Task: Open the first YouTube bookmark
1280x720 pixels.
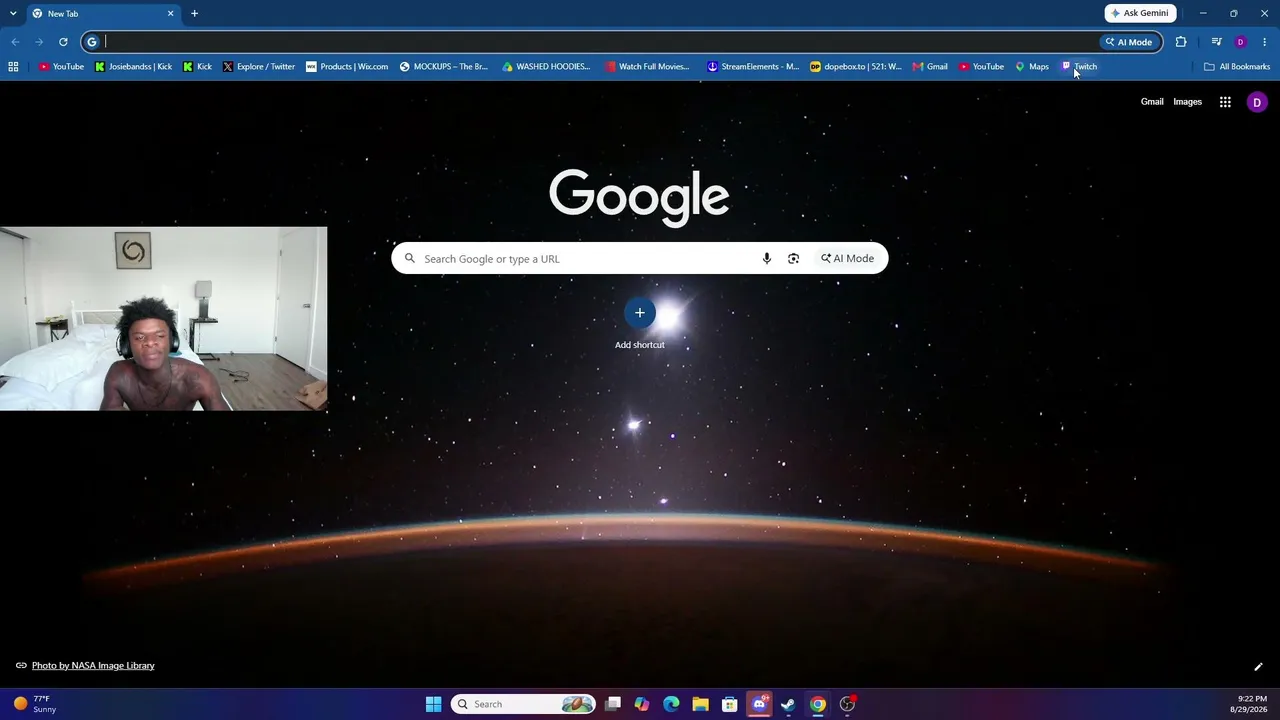Action: point(61,67)
